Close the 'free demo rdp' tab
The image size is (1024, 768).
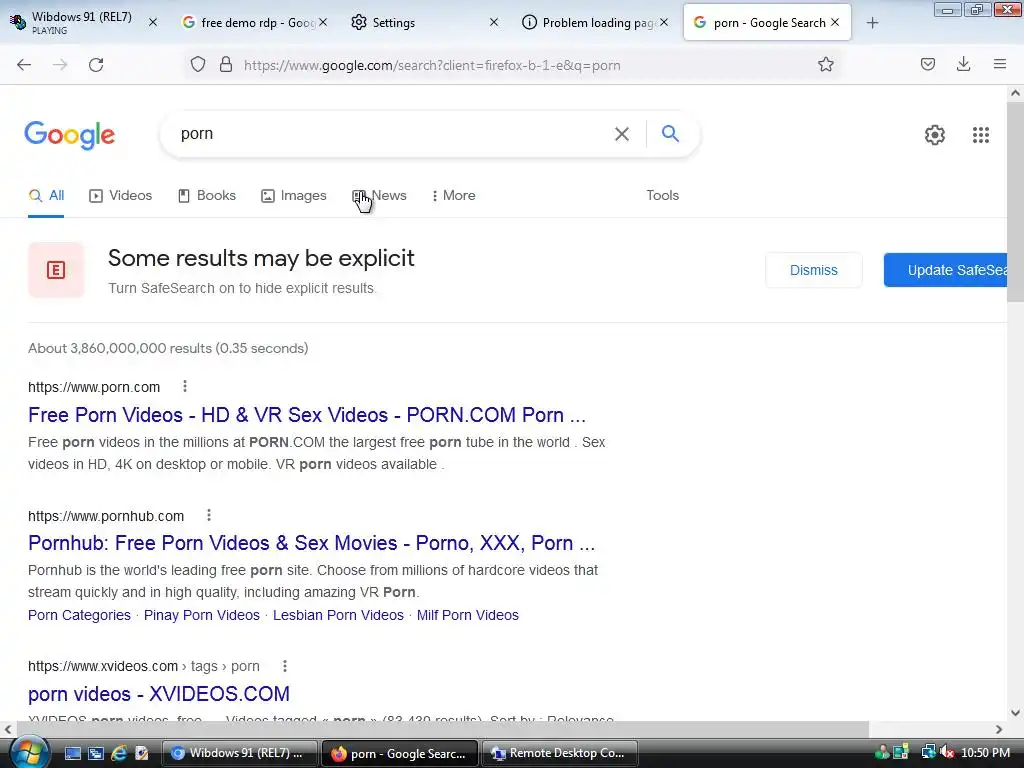pyautogui.click(x=323, y=22)
